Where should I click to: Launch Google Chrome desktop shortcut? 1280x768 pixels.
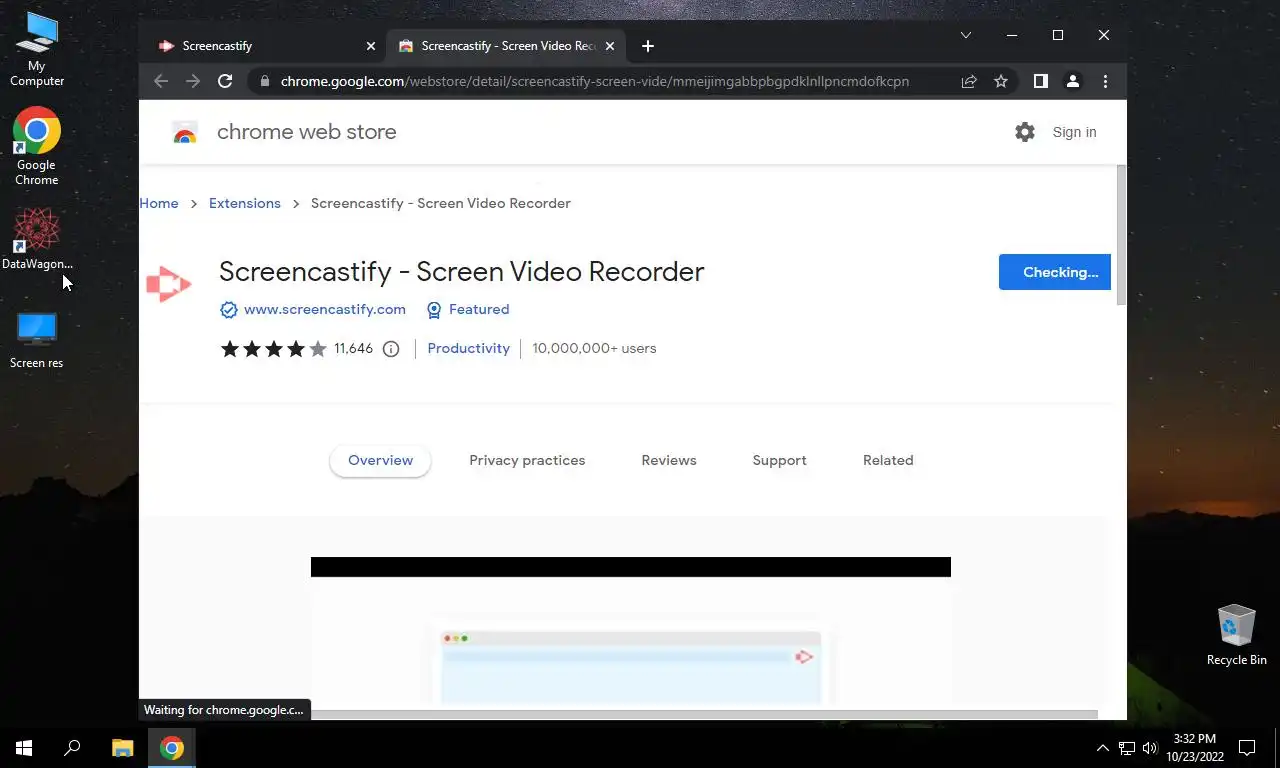(x=37, y=146)
